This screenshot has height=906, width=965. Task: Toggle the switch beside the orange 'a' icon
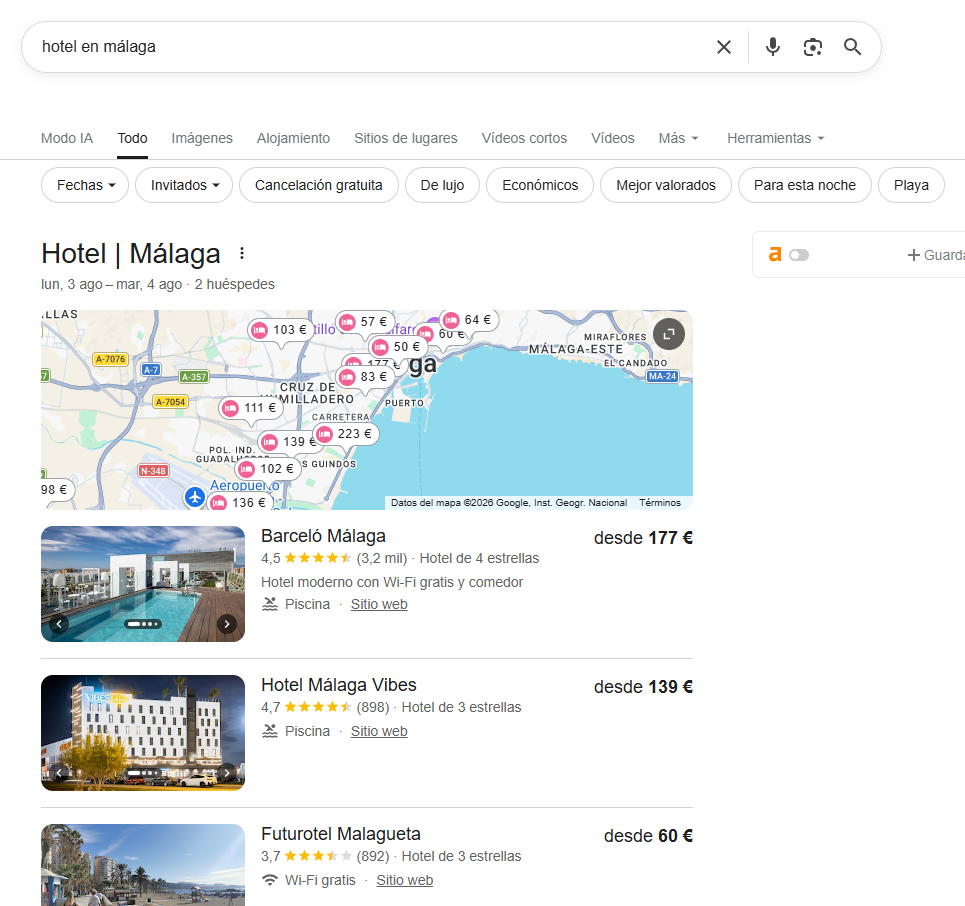pyautogui.click(x=799, y=255)
